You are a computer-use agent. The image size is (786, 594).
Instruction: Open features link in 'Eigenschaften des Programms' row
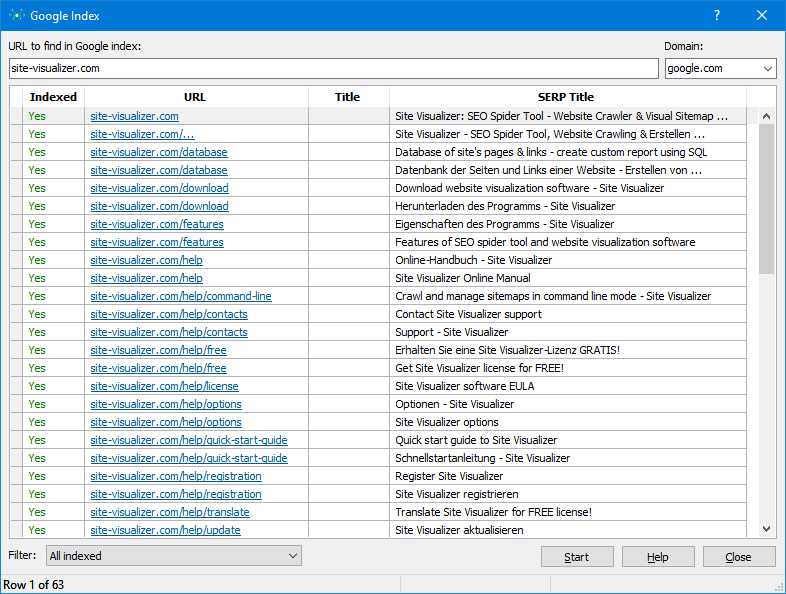157,225
